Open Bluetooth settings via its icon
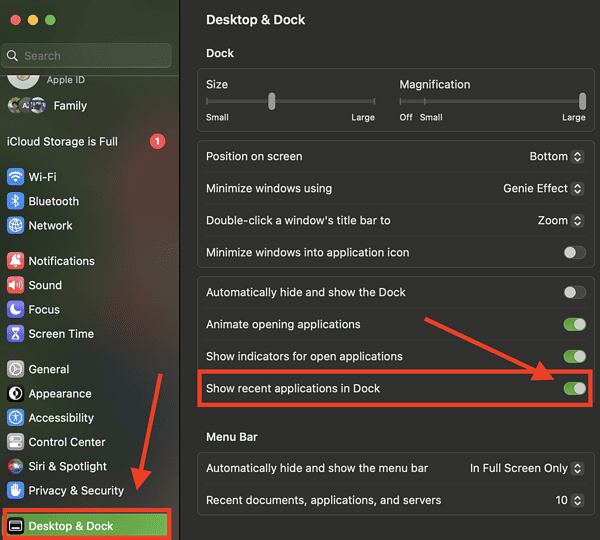 tap(15, 201)
